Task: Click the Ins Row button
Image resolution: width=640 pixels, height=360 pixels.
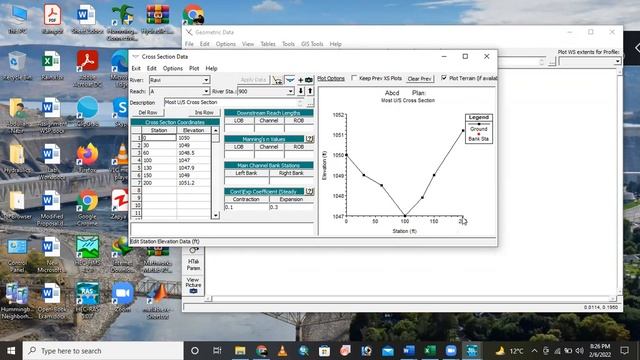Action: (204, 112)
